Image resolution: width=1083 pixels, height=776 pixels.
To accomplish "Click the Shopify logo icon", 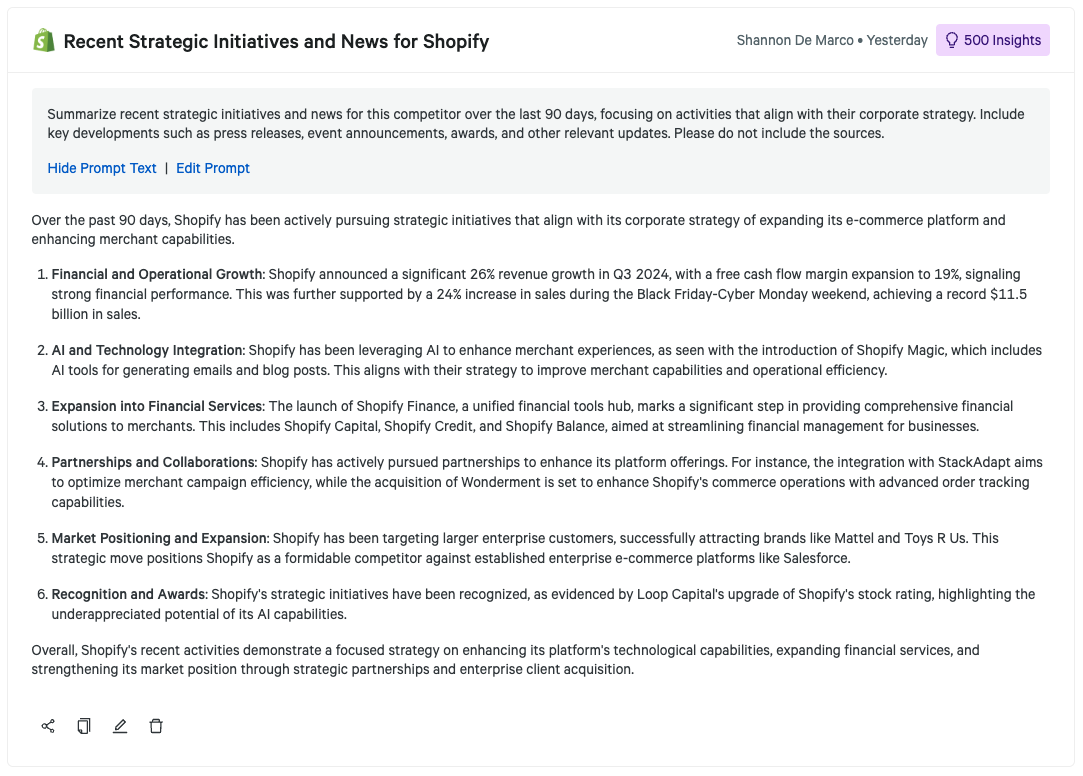I will click(43, 41).
